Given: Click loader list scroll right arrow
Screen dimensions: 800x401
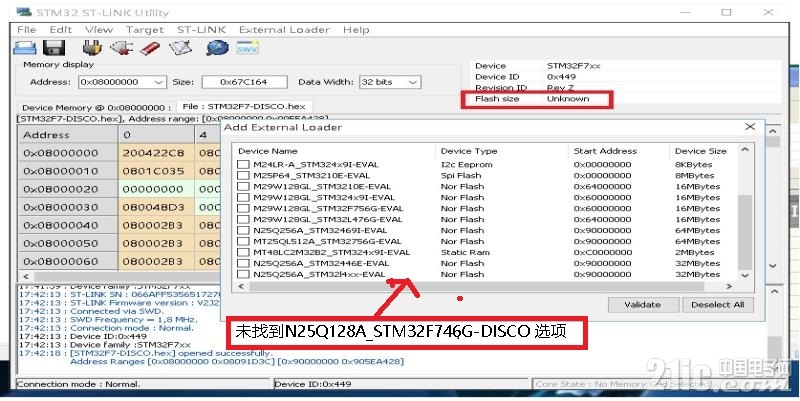Looking at the screenshot, I should tap(729, 286).
